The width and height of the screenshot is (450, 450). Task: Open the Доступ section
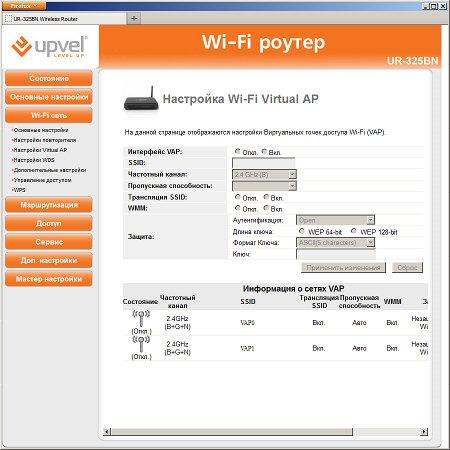[x=49, y=223]
